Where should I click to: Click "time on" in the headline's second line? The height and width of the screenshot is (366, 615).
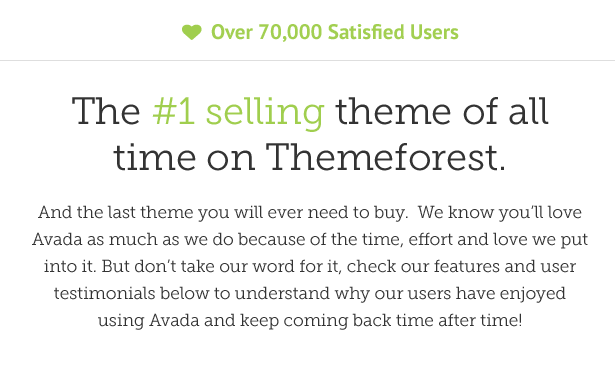click(184, 158)
